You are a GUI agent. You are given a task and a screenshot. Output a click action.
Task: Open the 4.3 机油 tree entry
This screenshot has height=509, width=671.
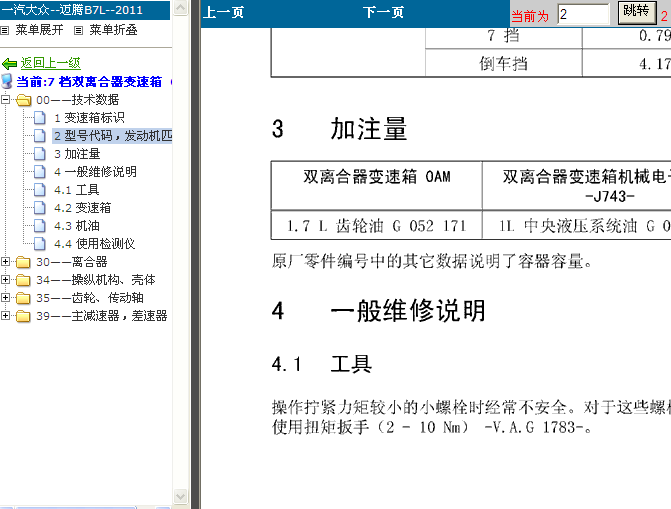(77, 226)
